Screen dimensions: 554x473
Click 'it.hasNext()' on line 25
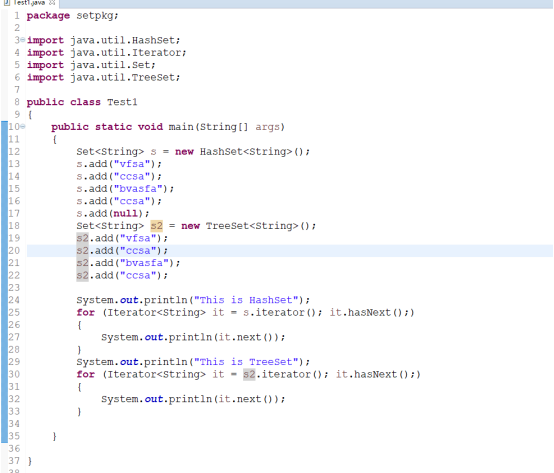point(366,312)
